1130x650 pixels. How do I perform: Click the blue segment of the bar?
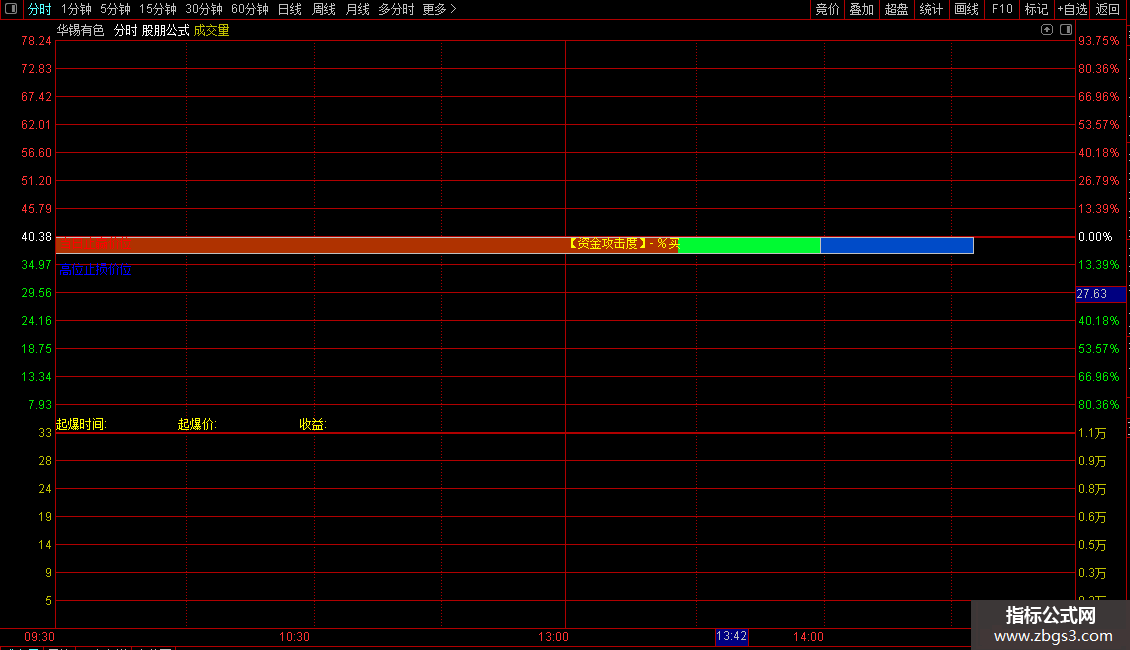(x=897, y=246)
